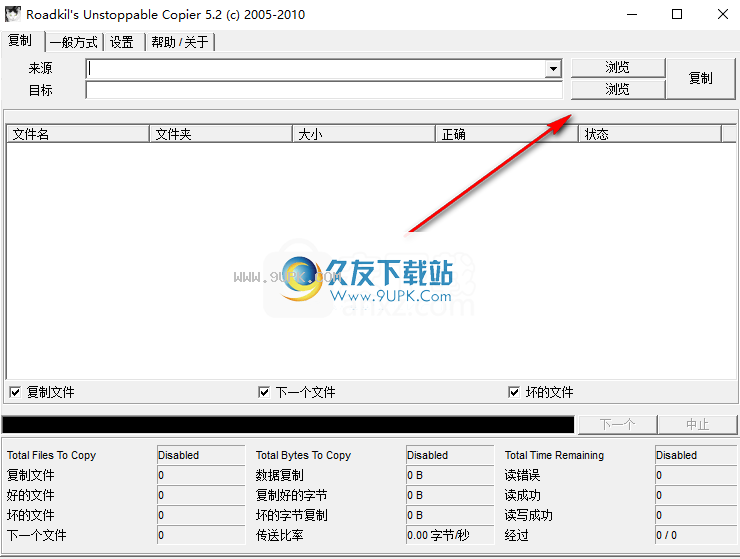Open the 一般方式 tab
740x559 pixels.
[74, 42]
